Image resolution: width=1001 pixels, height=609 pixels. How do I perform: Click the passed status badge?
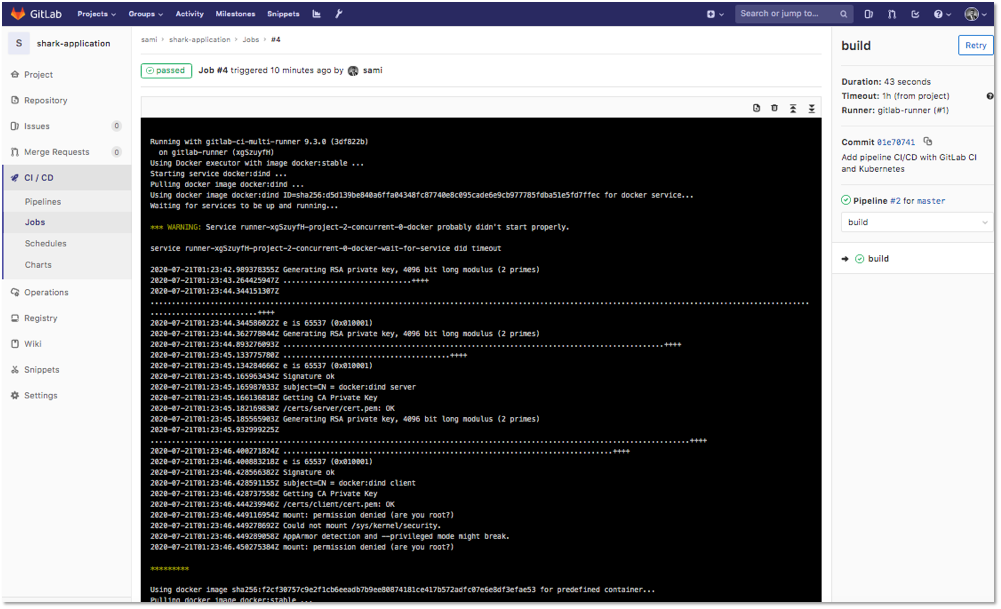(x=166, y=70)
